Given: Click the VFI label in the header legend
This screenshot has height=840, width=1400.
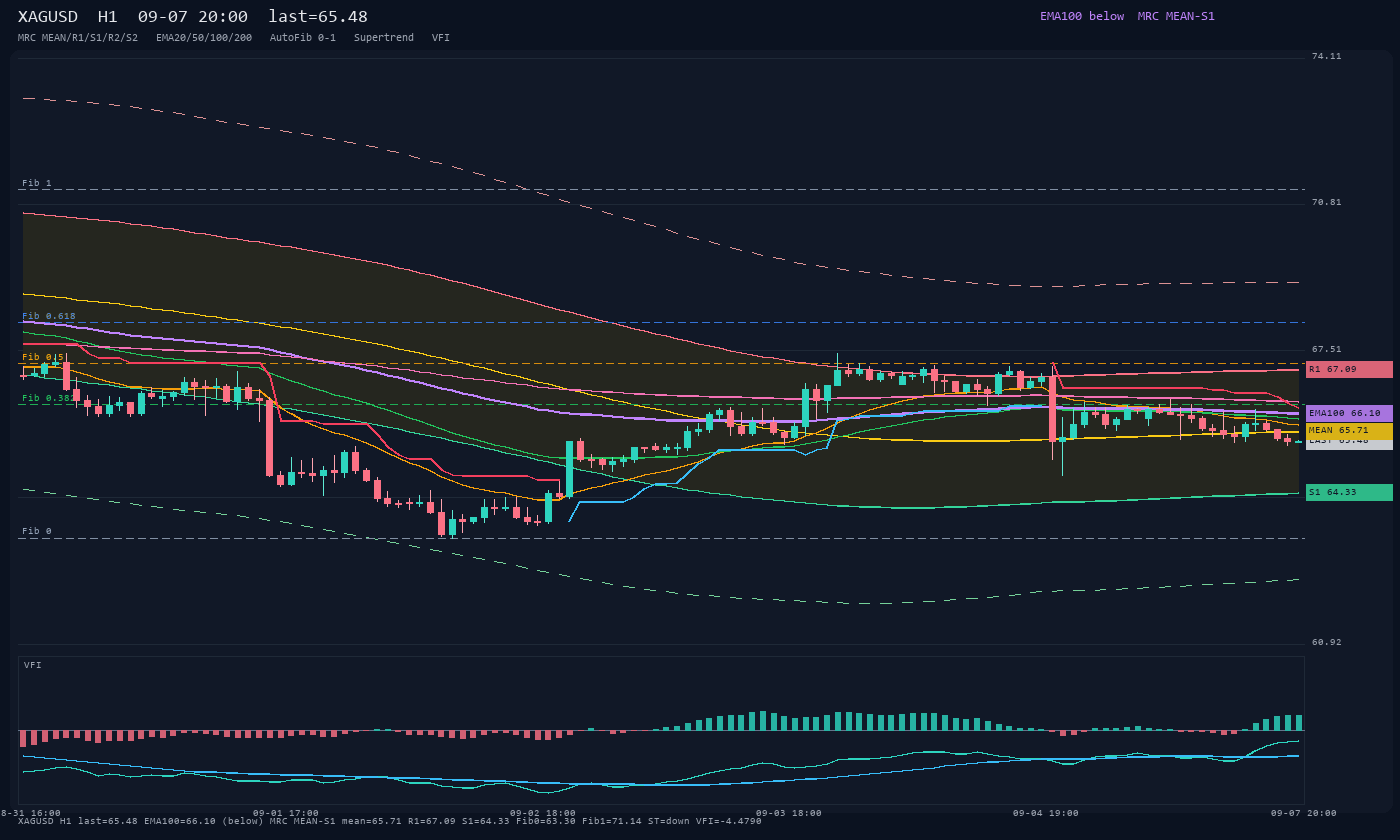Looking at the screenshot, I should click(x=441, y=38).
